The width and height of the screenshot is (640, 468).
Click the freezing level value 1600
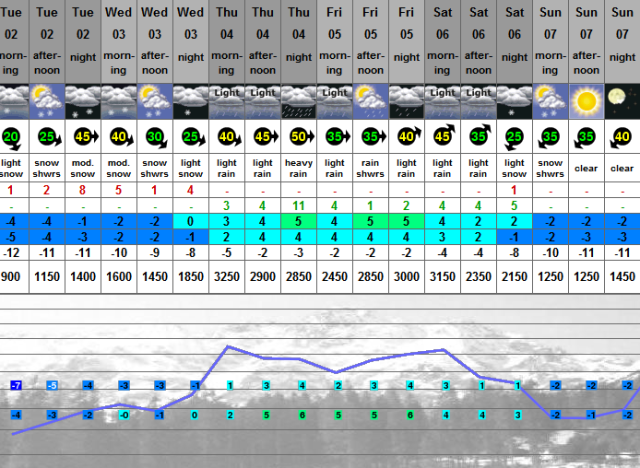119,277
